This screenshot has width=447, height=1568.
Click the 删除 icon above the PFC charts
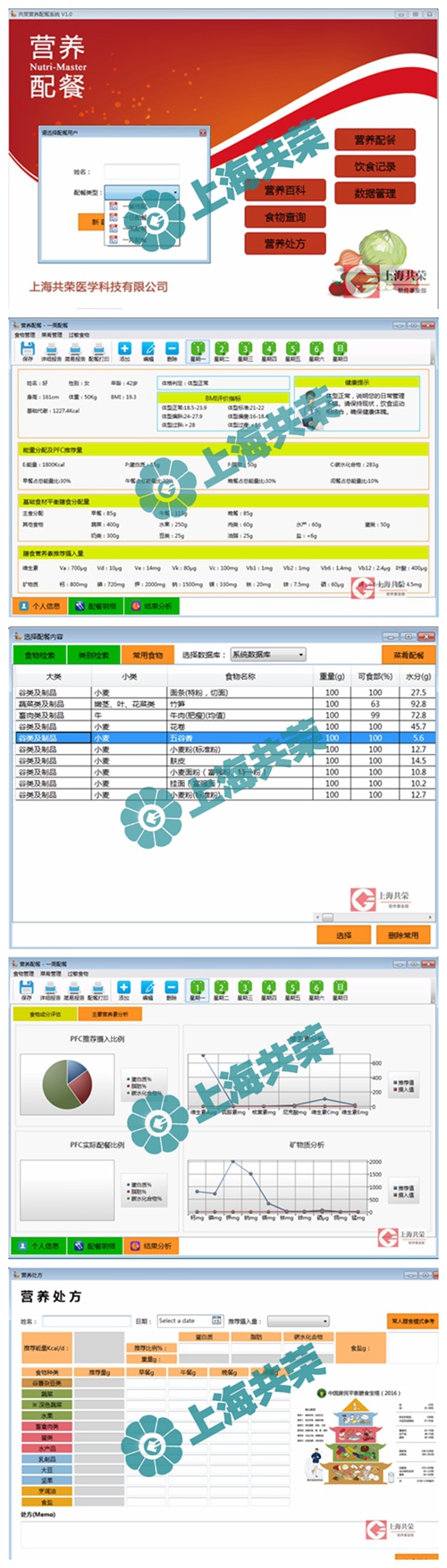(x=172, y=988)
